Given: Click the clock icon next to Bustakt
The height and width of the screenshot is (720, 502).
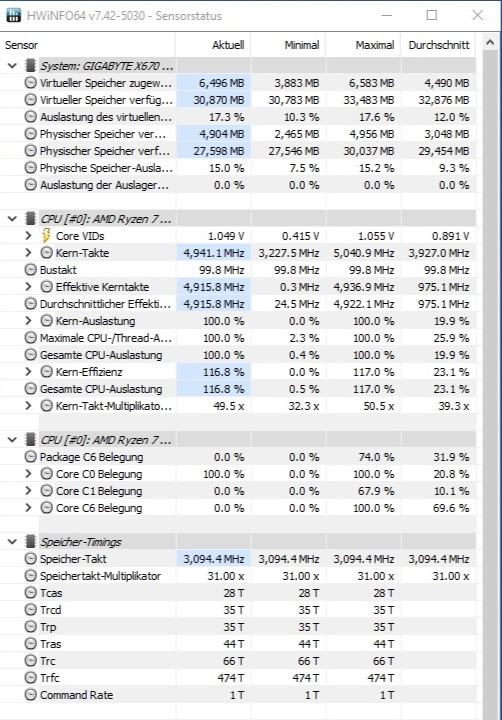Looking at the screenshot, I should pos(30,270).
